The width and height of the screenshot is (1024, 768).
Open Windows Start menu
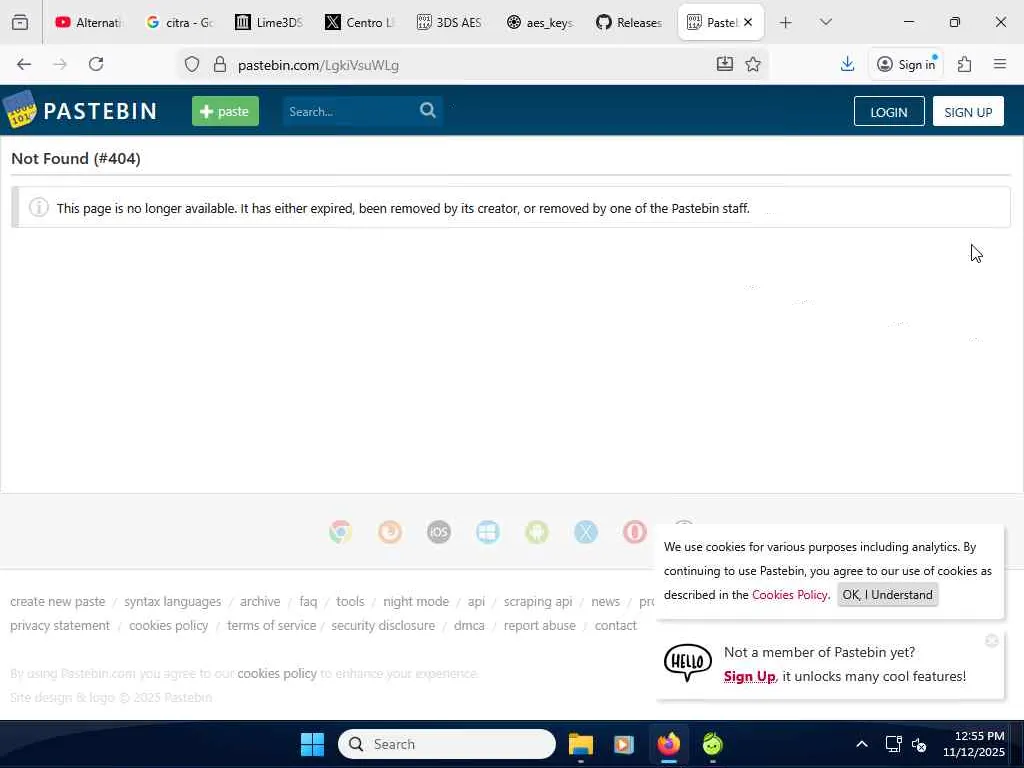point(312,744)
